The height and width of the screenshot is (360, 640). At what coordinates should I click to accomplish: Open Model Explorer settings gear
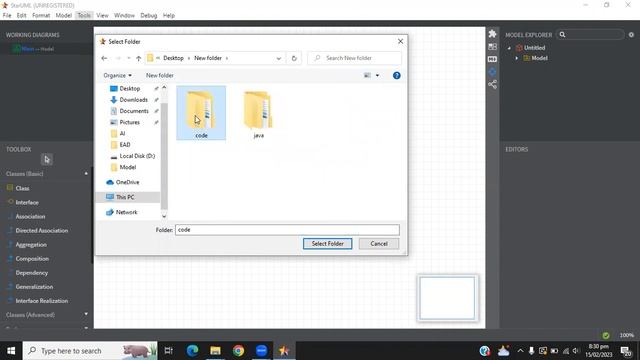pyautogui.click(x=631, y=35)
